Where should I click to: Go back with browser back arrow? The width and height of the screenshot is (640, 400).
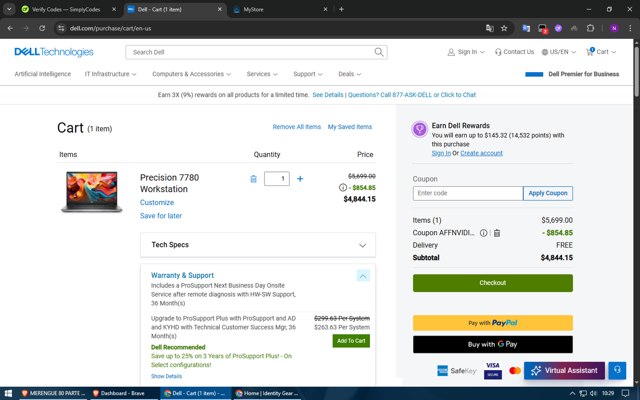(10, 28)
